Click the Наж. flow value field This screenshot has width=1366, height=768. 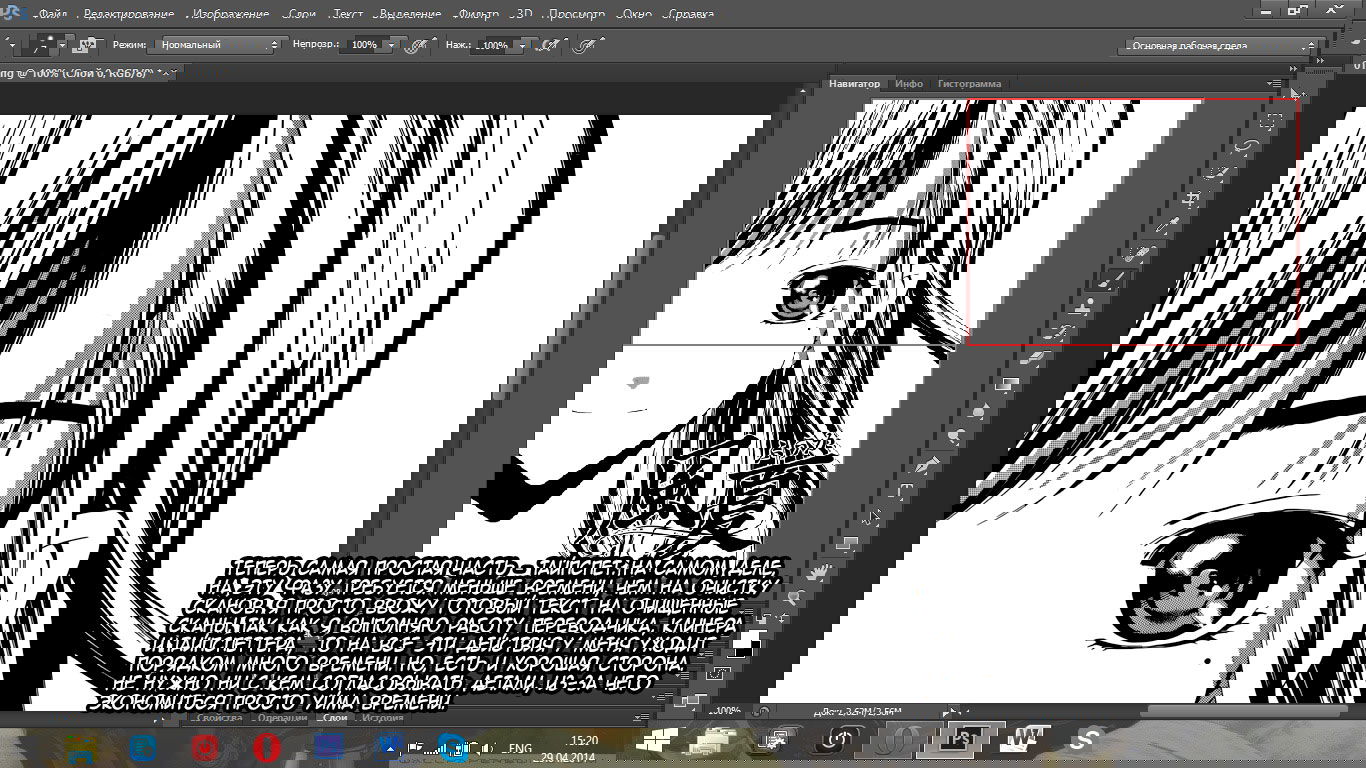[494, 45]
